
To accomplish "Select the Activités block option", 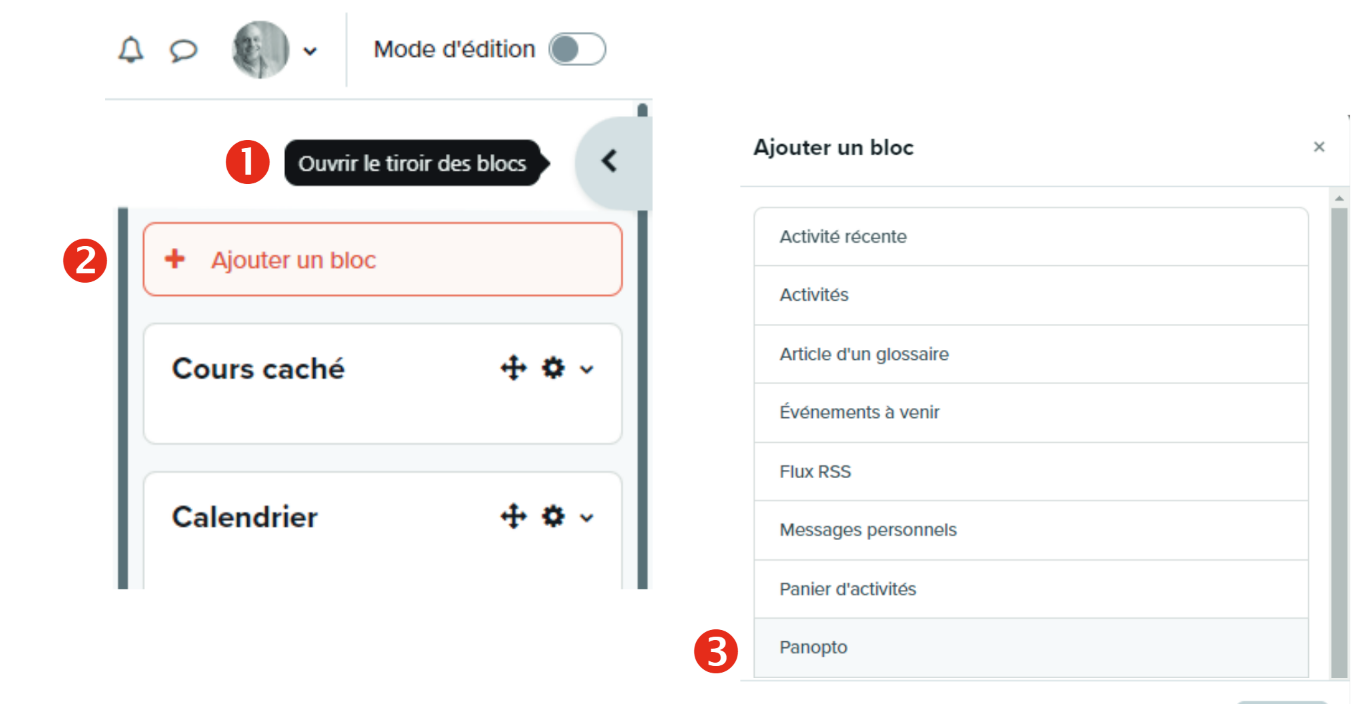I will (x=1030, y=295).
